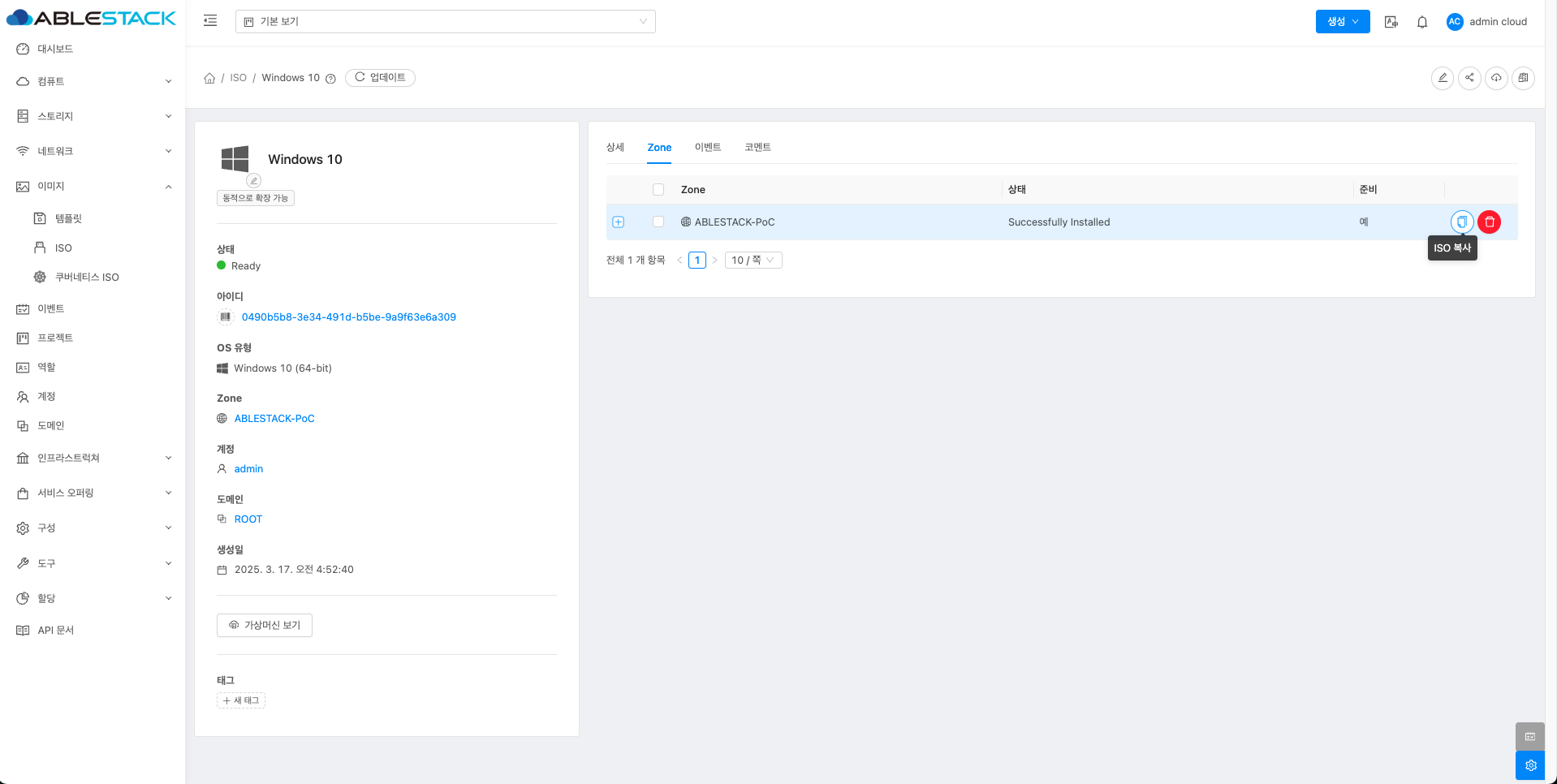Click the share ISO permissions icon
This screenshot has height=784, width=1557.
point(1469,78)
